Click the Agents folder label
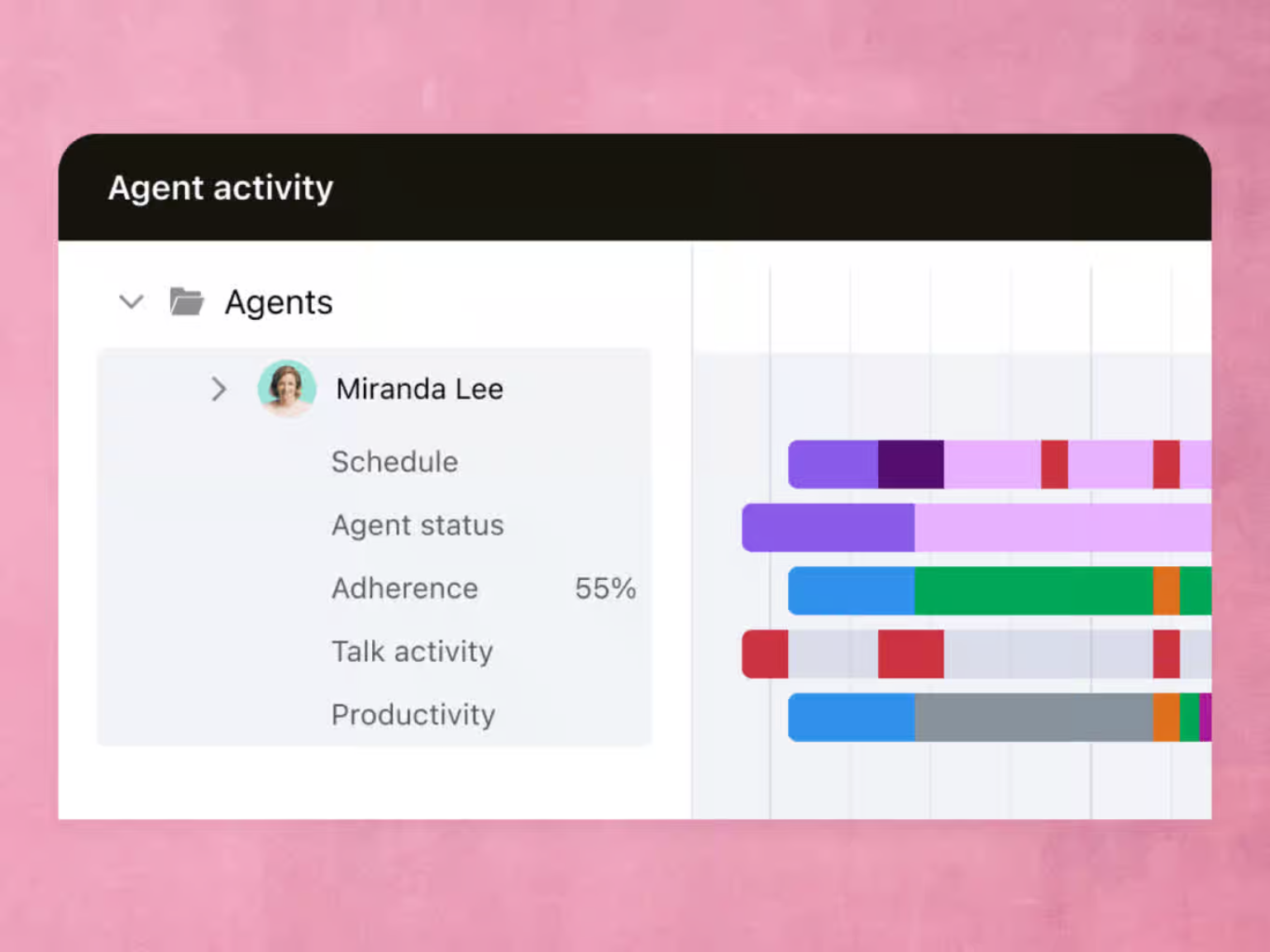This screenshot has width=1270, height=952. click(279, 302)
